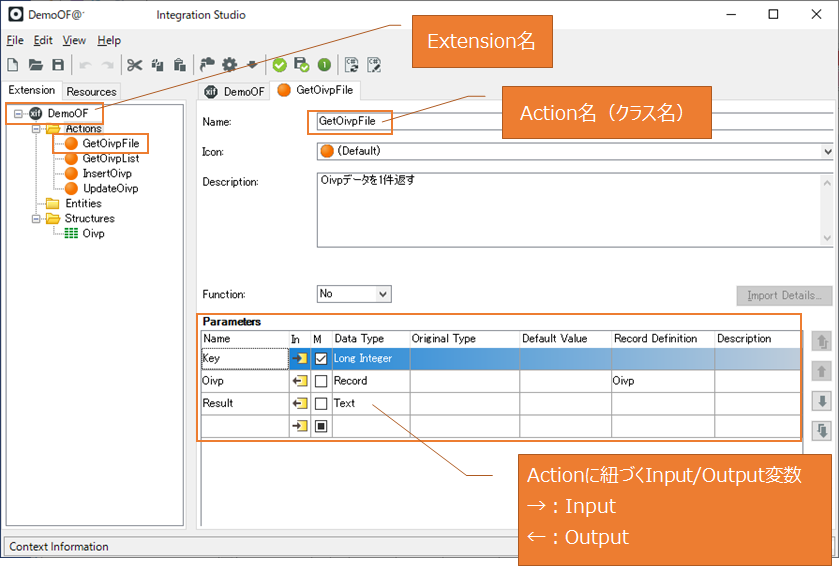Image resolution: width=839 pixels, height=566 pixels.
Task: Toggle mandatory checkbox for Result parameter
Action: click(320, 403)
